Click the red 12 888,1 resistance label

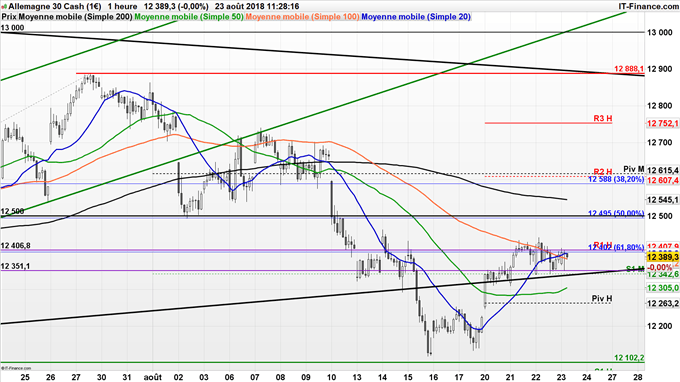(629, 69)
